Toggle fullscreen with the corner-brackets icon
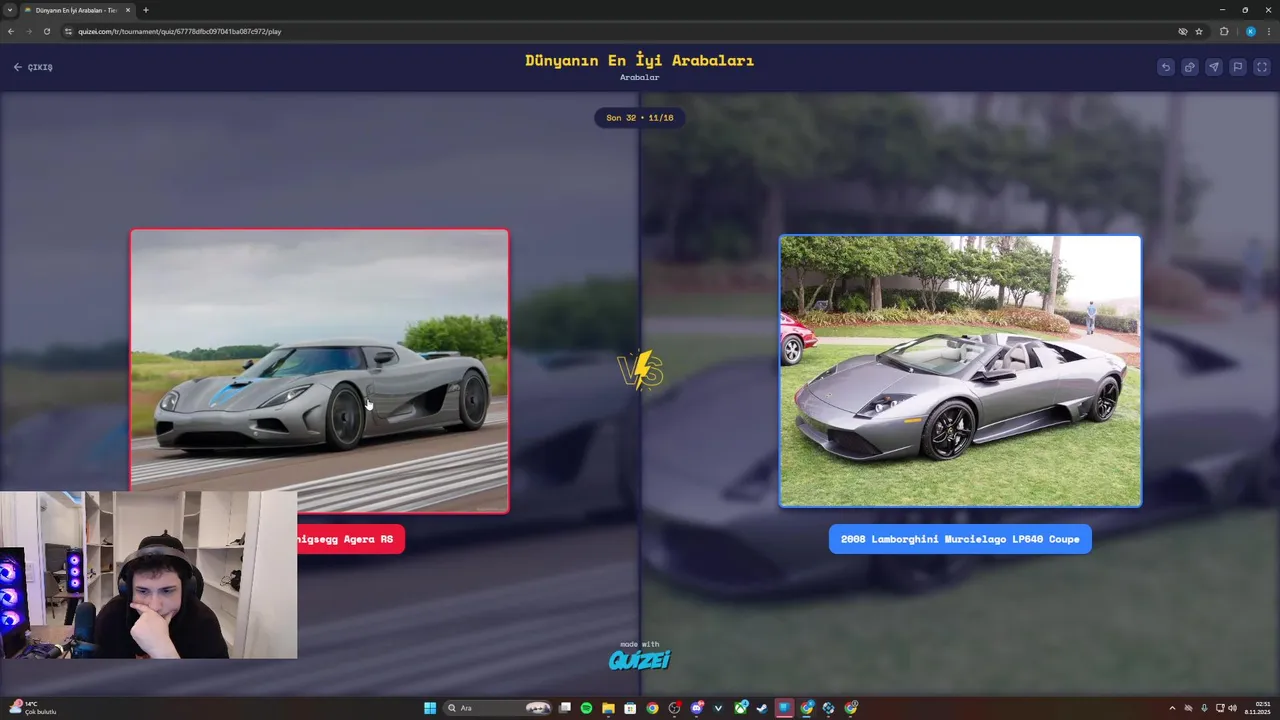Screen dimensions: 1280x720 (x=1262, y=67)
